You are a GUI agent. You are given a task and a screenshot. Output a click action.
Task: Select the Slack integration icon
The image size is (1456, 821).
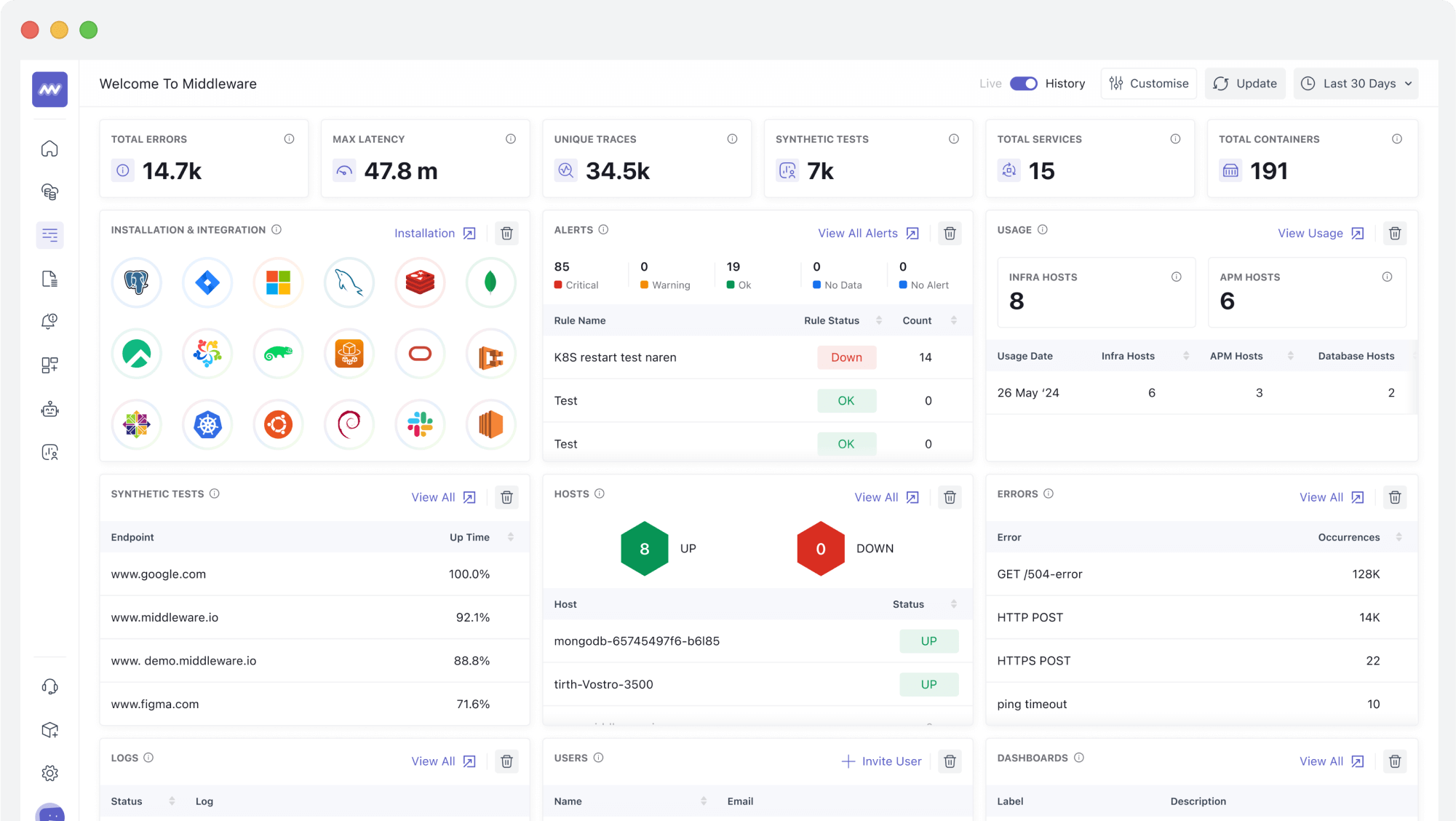(x=420, y=424)
